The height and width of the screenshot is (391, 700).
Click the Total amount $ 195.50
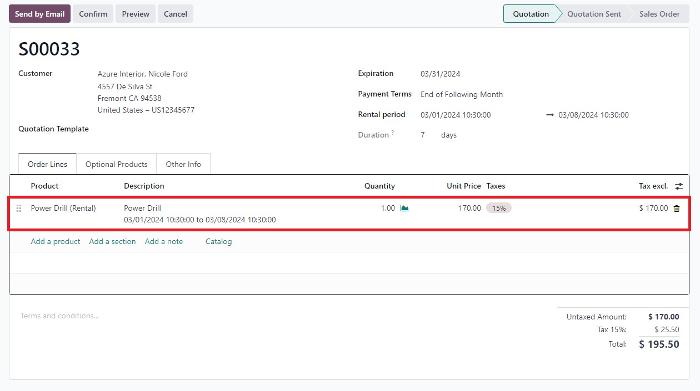(659, 344)
